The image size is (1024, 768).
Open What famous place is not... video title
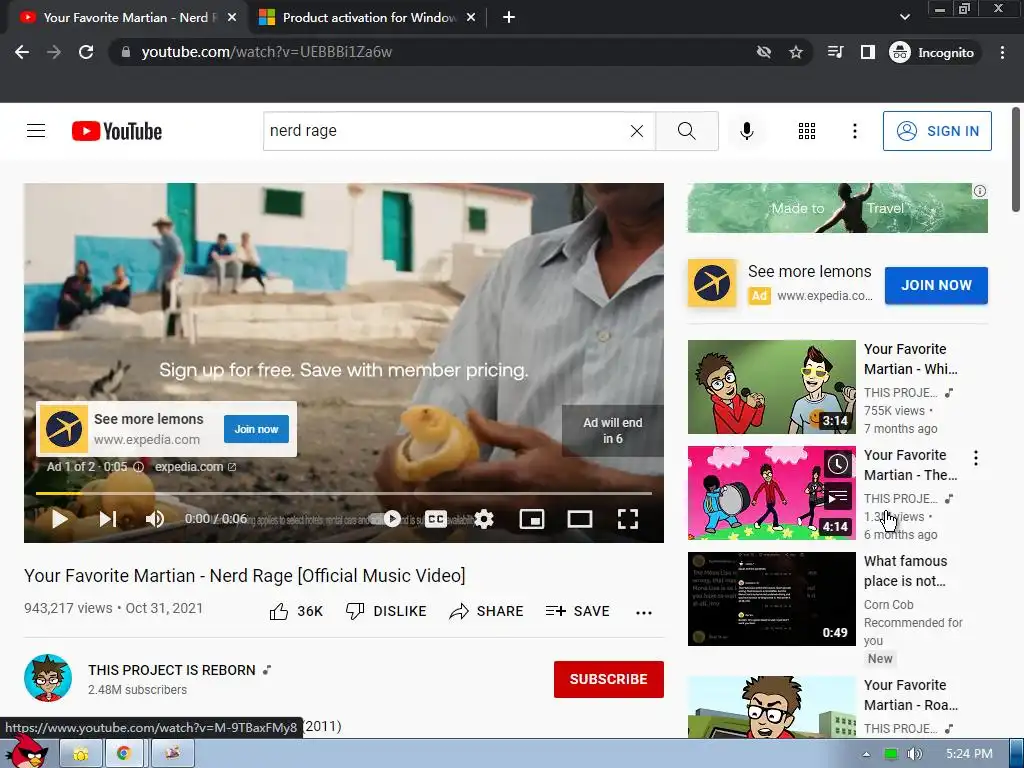click(x=905, y=571)
